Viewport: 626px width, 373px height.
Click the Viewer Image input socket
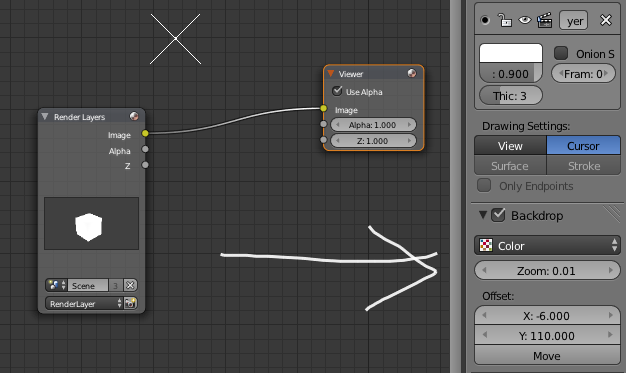323,108
